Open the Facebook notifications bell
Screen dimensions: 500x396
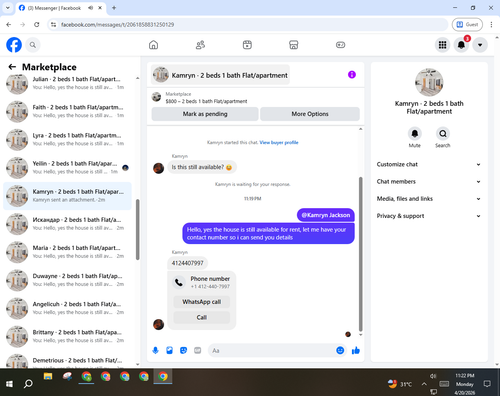coord(461,45)
